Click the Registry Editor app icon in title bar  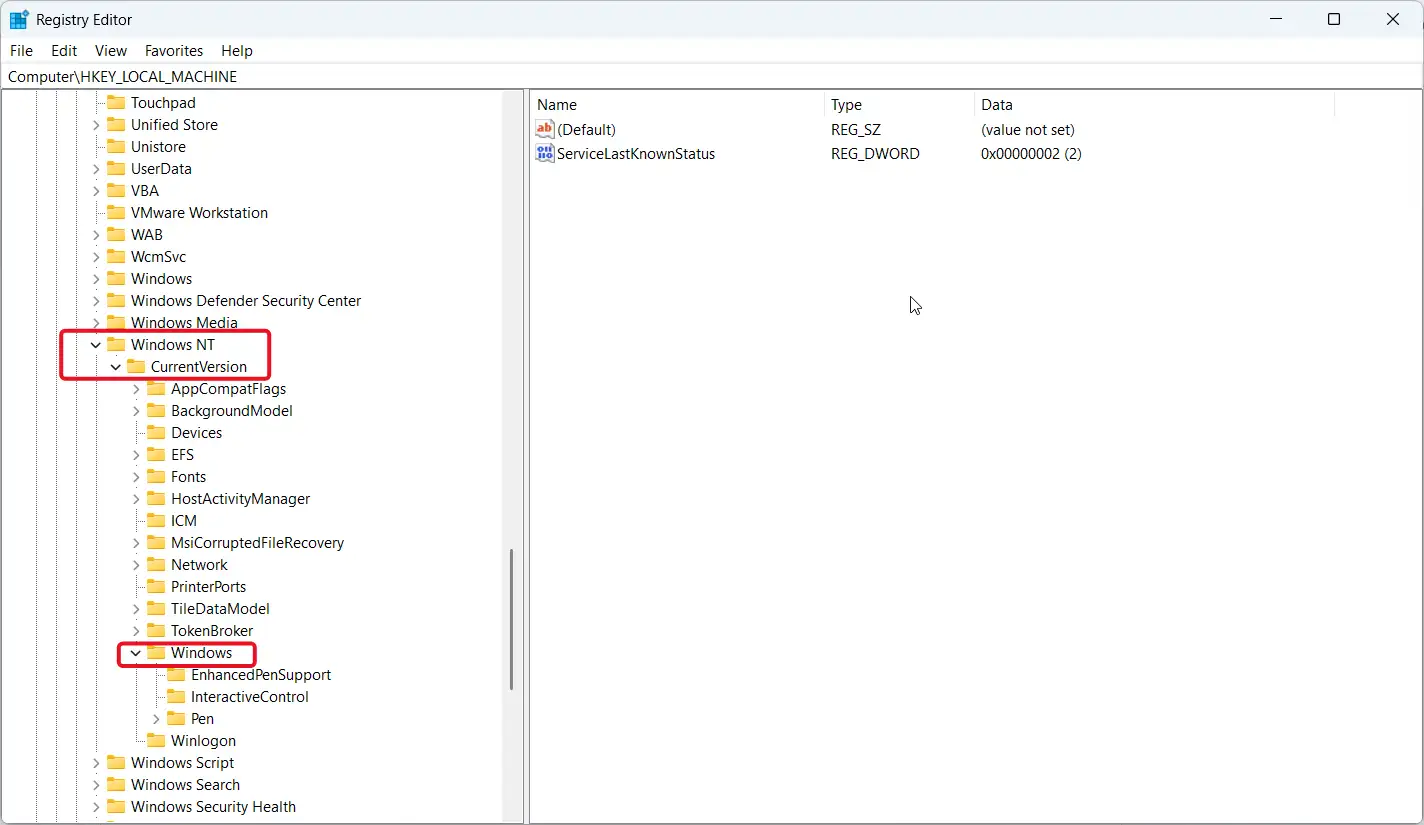point(19,20)
